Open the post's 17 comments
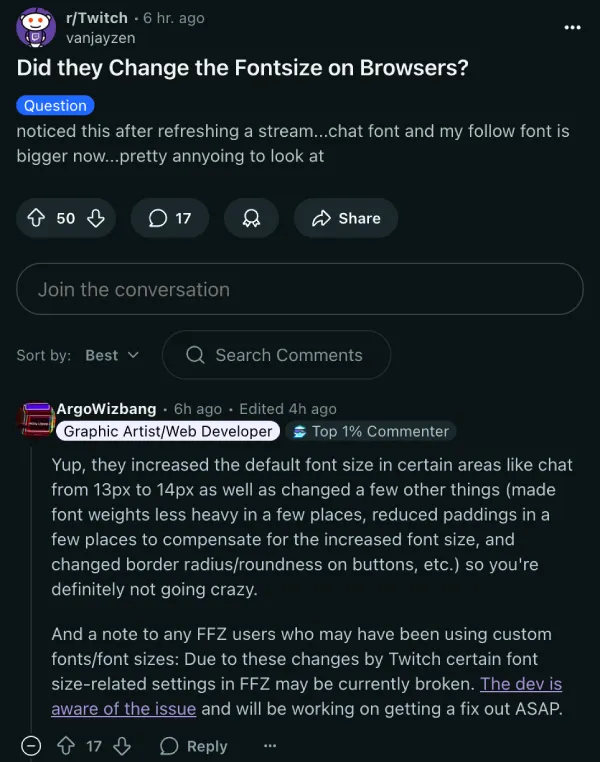This screenshot has width=600, height=762. tap(170, 218)
